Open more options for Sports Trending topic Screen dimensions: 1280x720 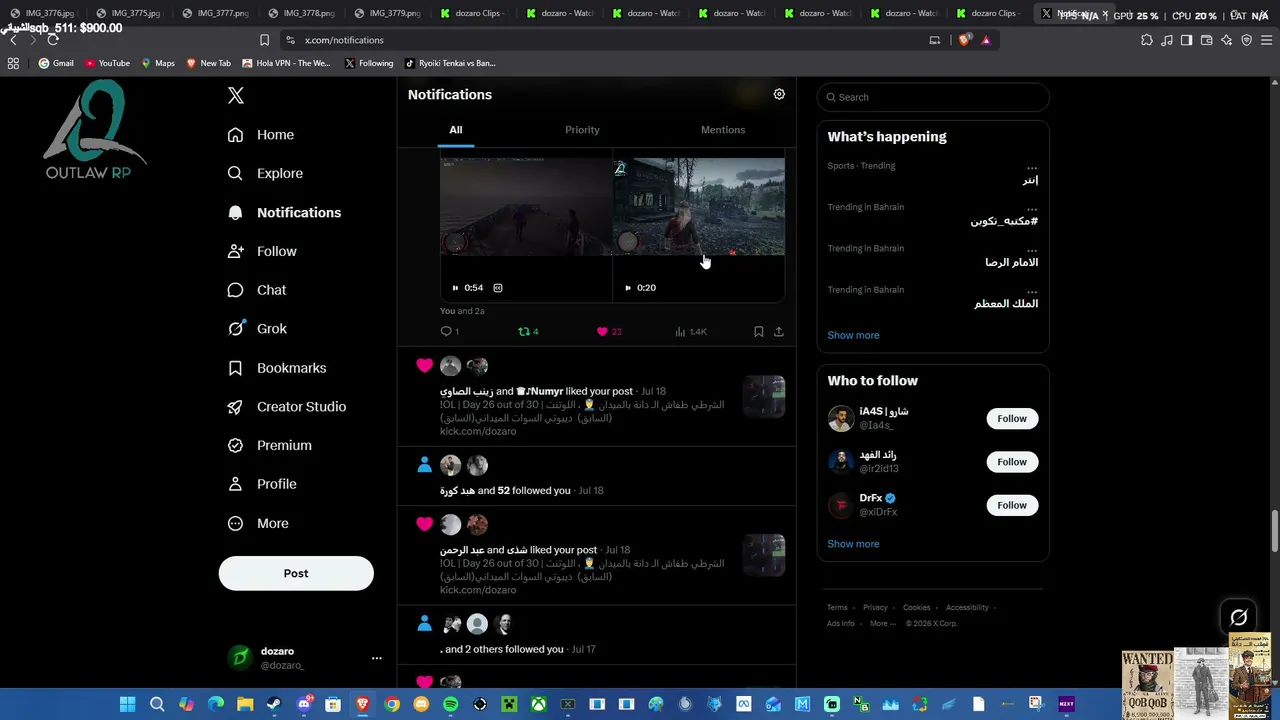pyautogui.click(x=1032, y=167)
